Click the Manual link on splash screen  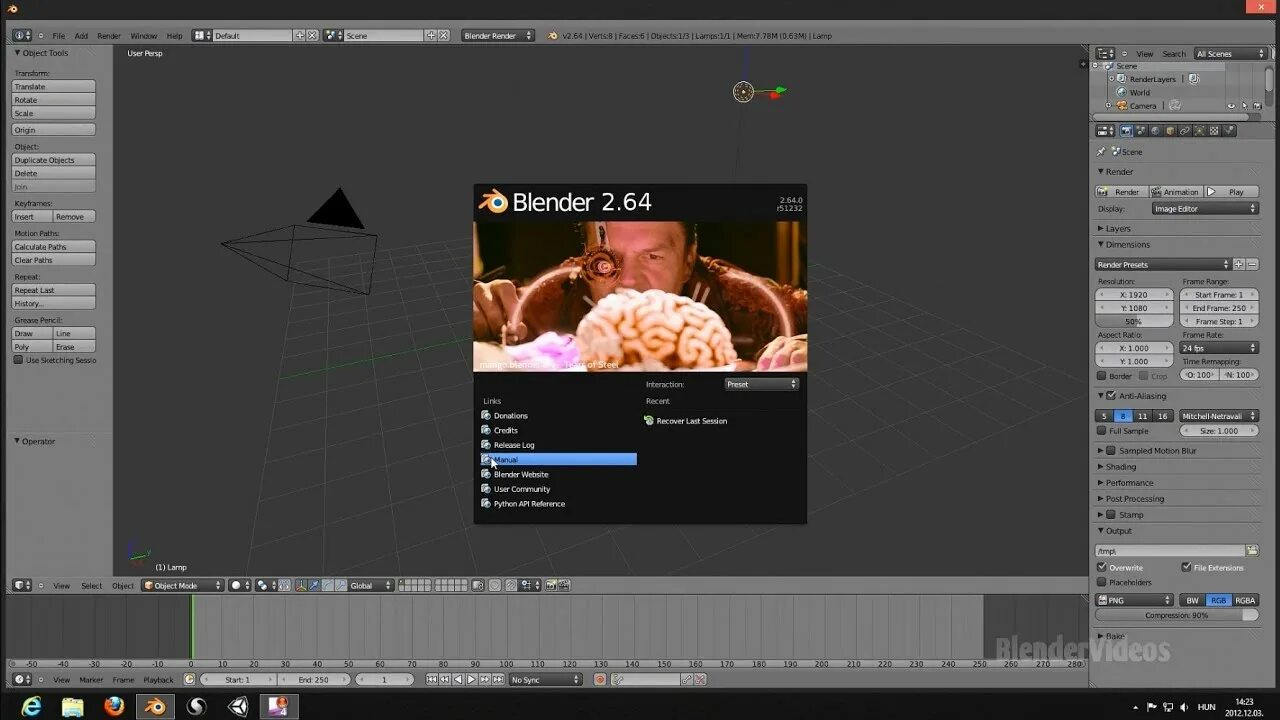tap(559, 459)
